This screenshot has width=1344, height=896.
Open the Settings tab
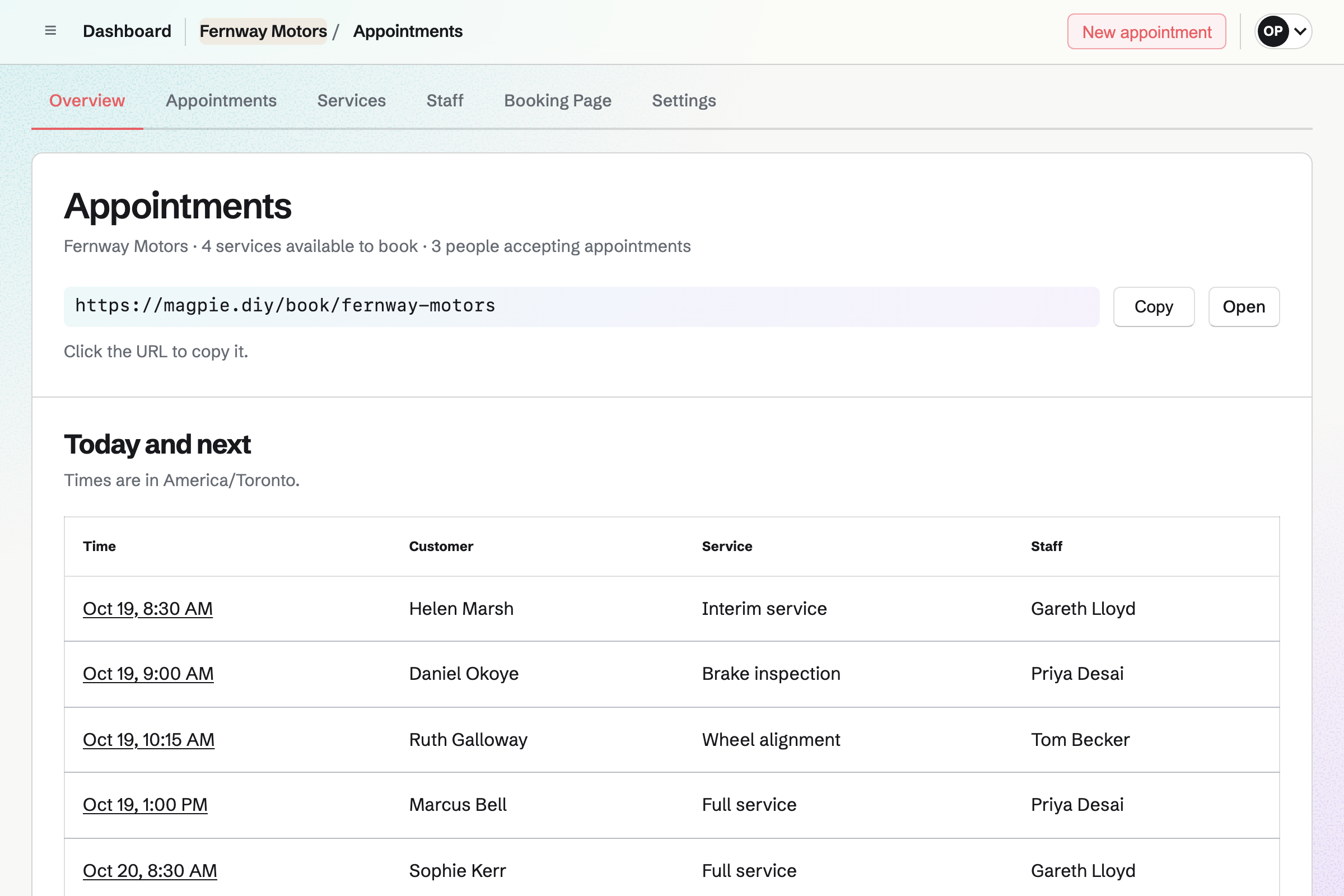tap(683, 101)
